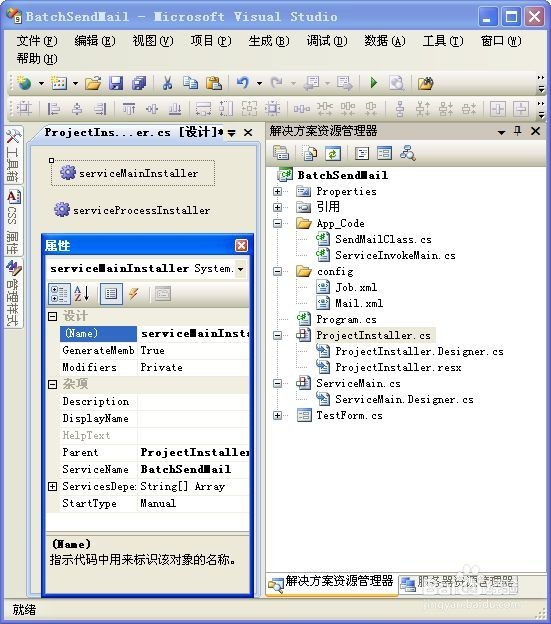The width and height of the screenshot is (551, 624).
Task: Click the Align to Grid layout icon
Action: 24,108
